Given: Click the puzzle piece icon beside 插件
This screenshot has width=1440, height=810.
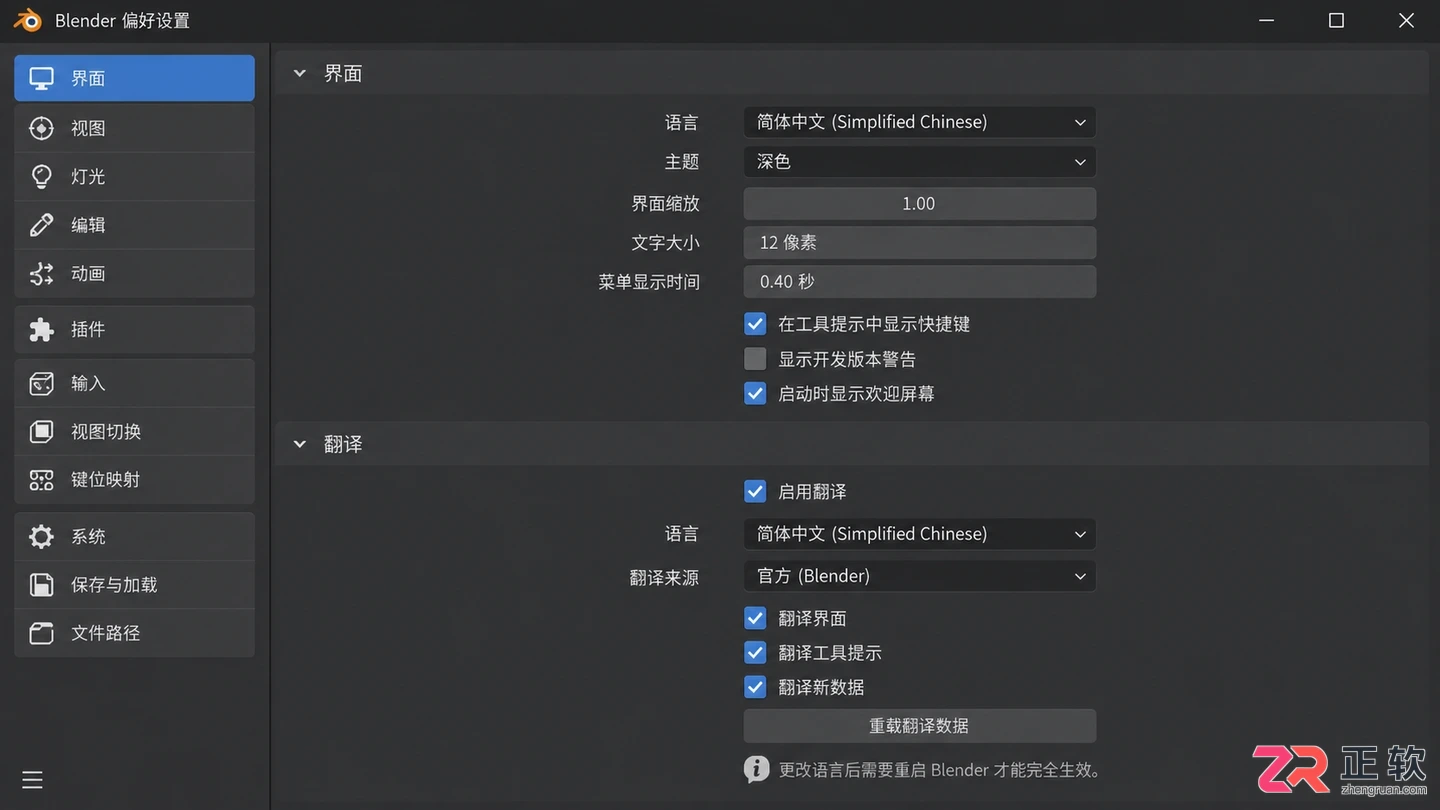Looking at the screenshot, I should (41, 330).
